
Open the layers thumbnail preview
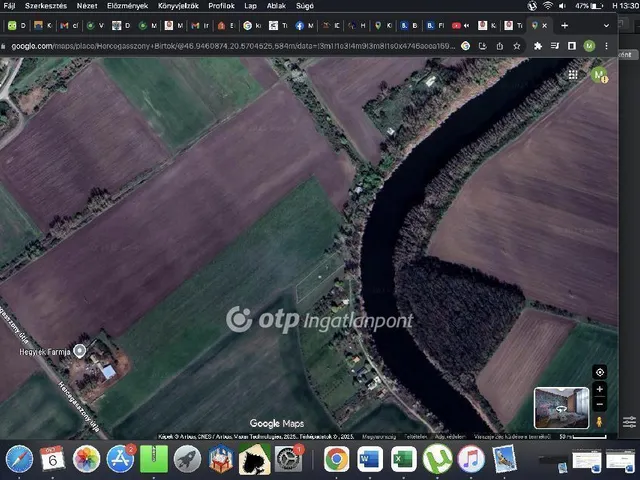pyautogui.click(x=562, y=408)
